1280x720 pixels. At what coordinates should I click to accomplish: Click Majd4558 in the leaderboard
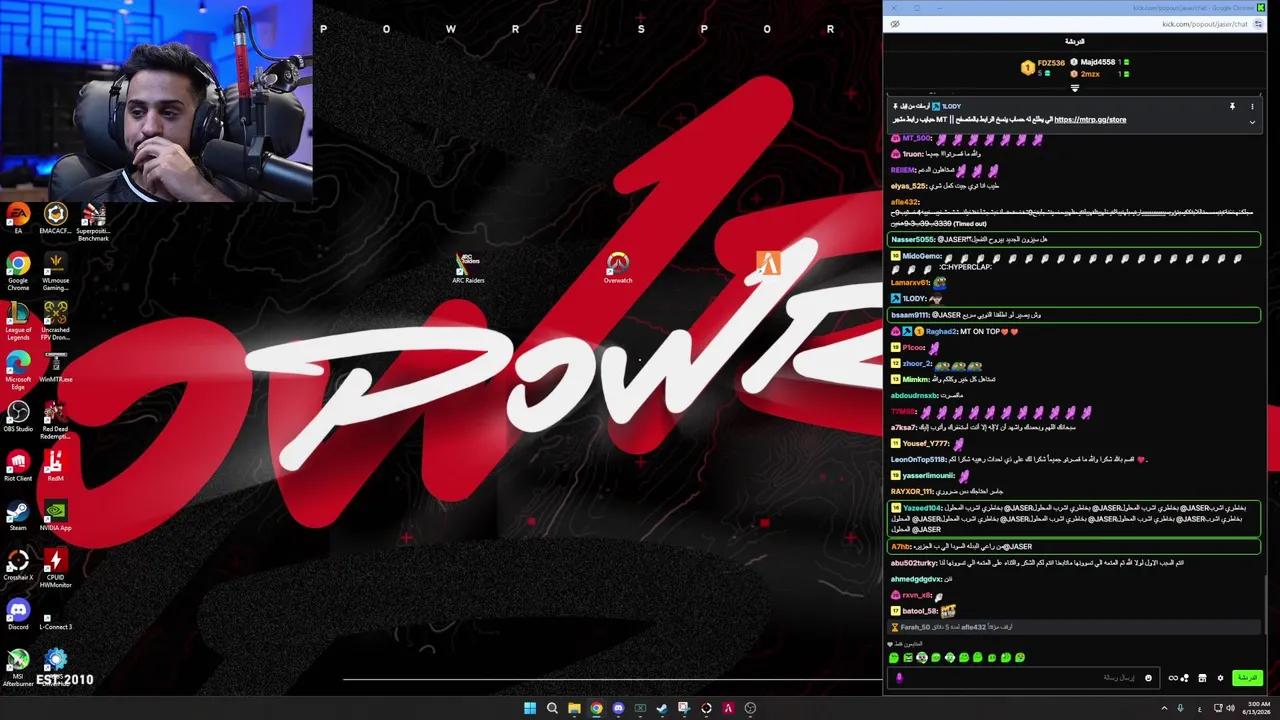1097,62
